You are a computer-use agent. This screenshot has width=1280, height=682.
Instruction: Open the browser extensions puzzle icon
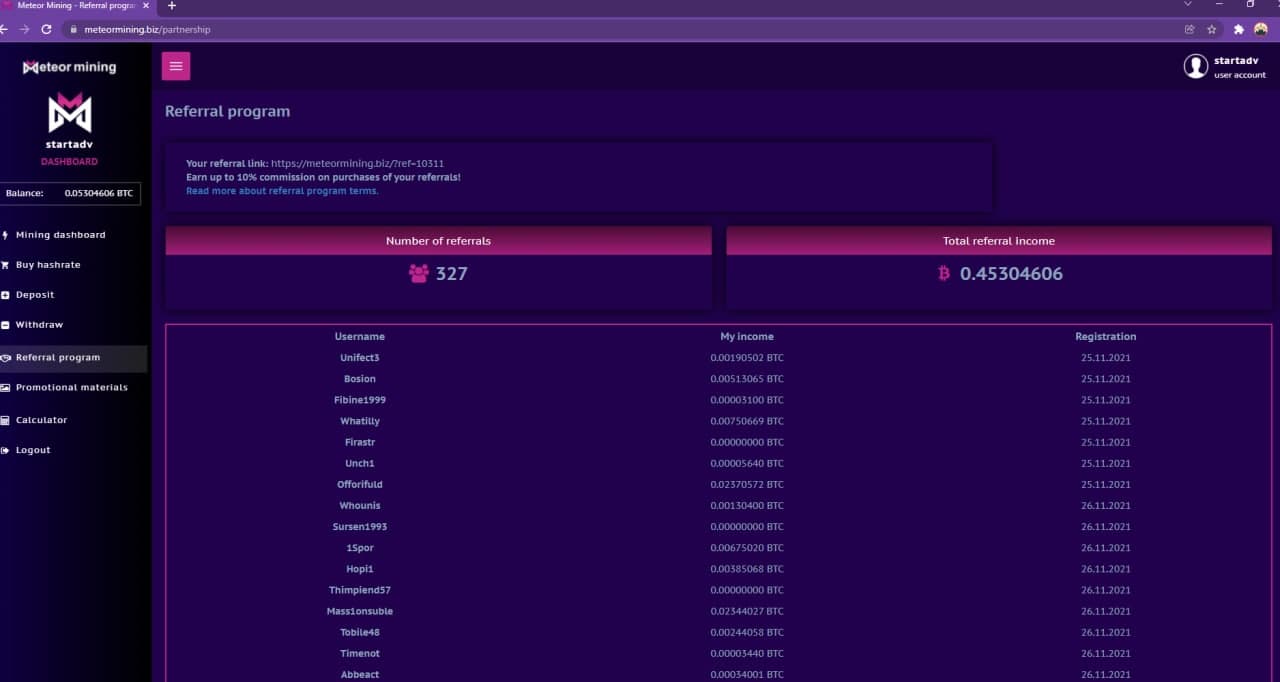point(1239,29)
